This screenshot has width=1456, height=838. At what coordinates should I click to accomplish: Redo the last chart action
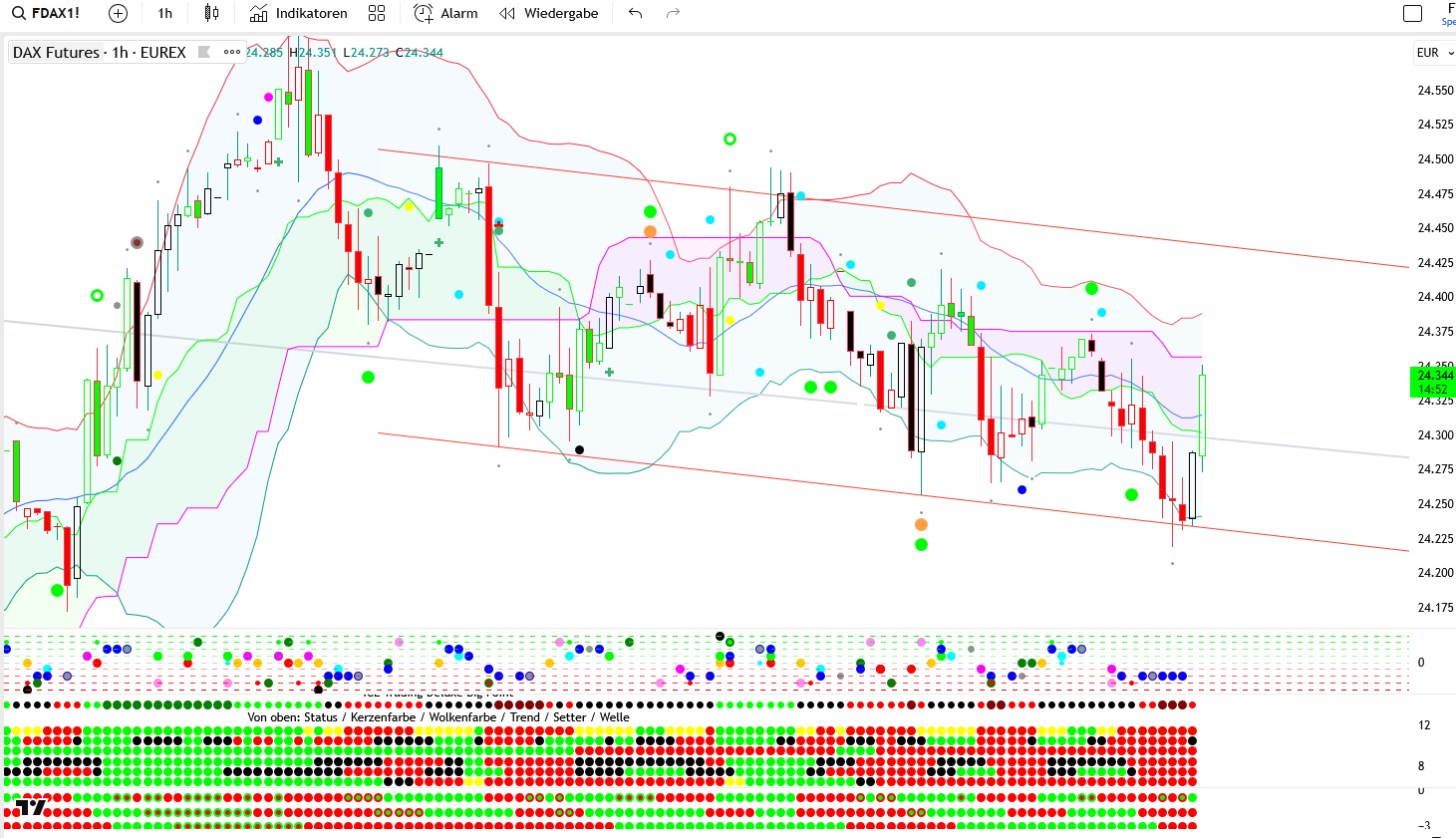pyautogui.click(x=673, y=13)
